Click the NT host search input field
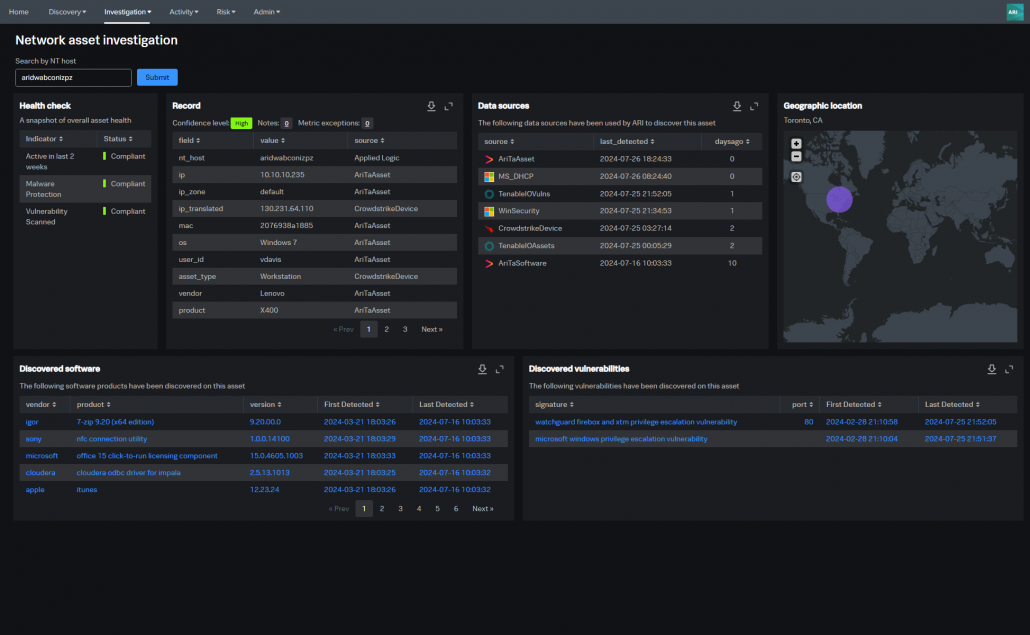1030x635 pixels. point(72,77)
